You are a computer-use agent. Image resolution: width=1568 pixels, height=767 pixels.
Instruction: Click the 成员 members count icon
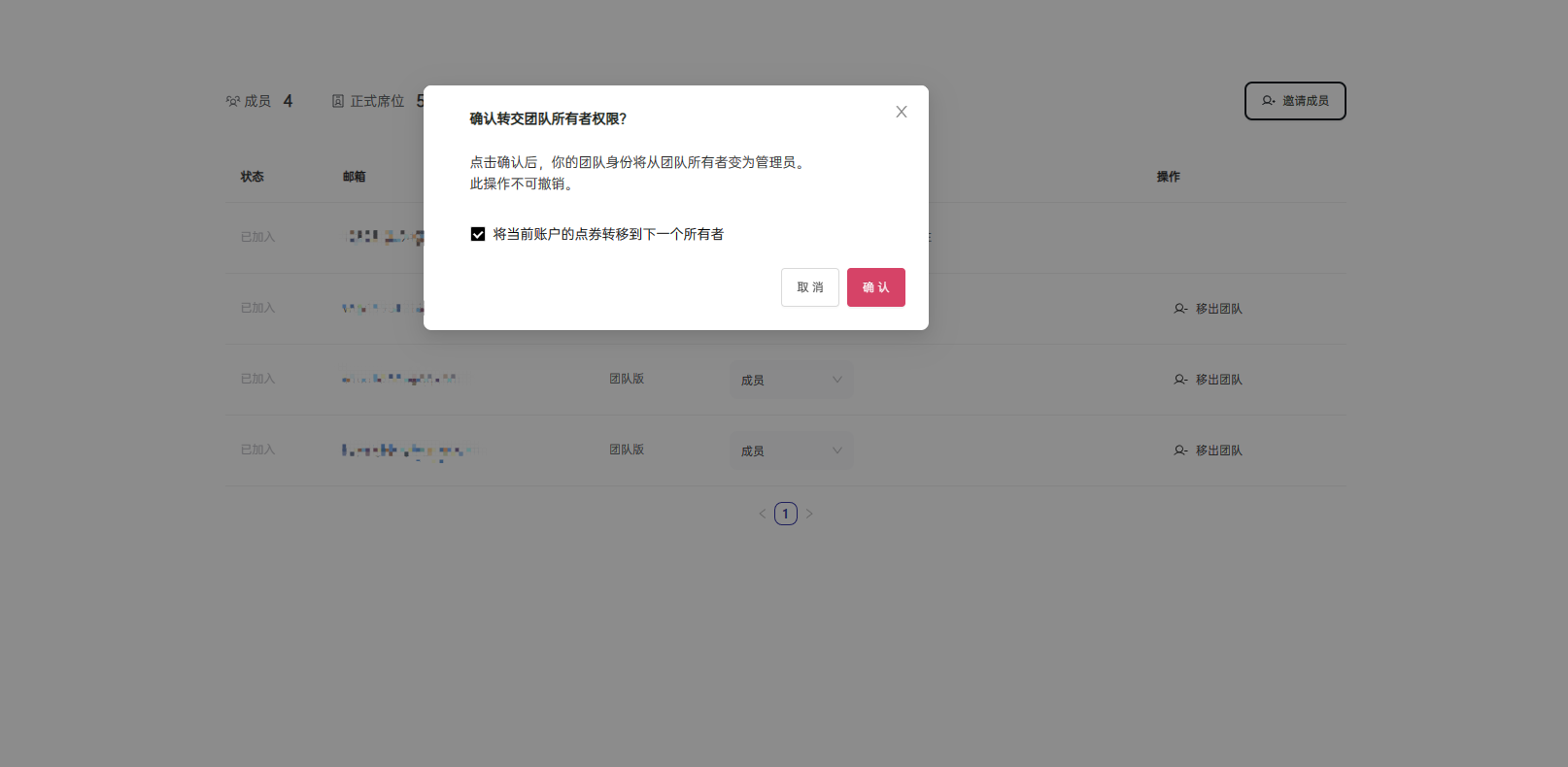pos(233,101)
